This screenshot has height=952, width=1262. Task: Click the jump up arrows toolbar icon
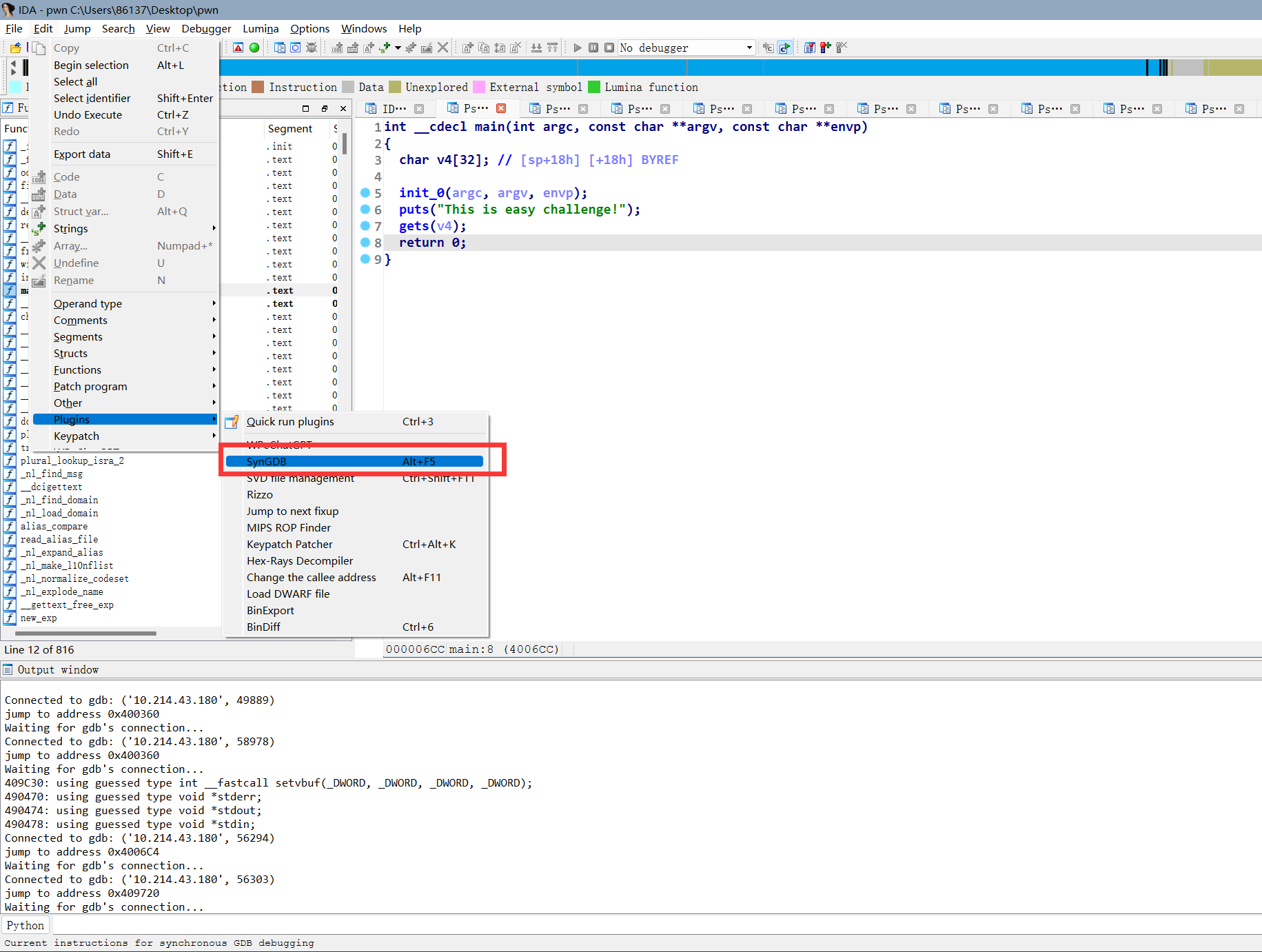552,48
